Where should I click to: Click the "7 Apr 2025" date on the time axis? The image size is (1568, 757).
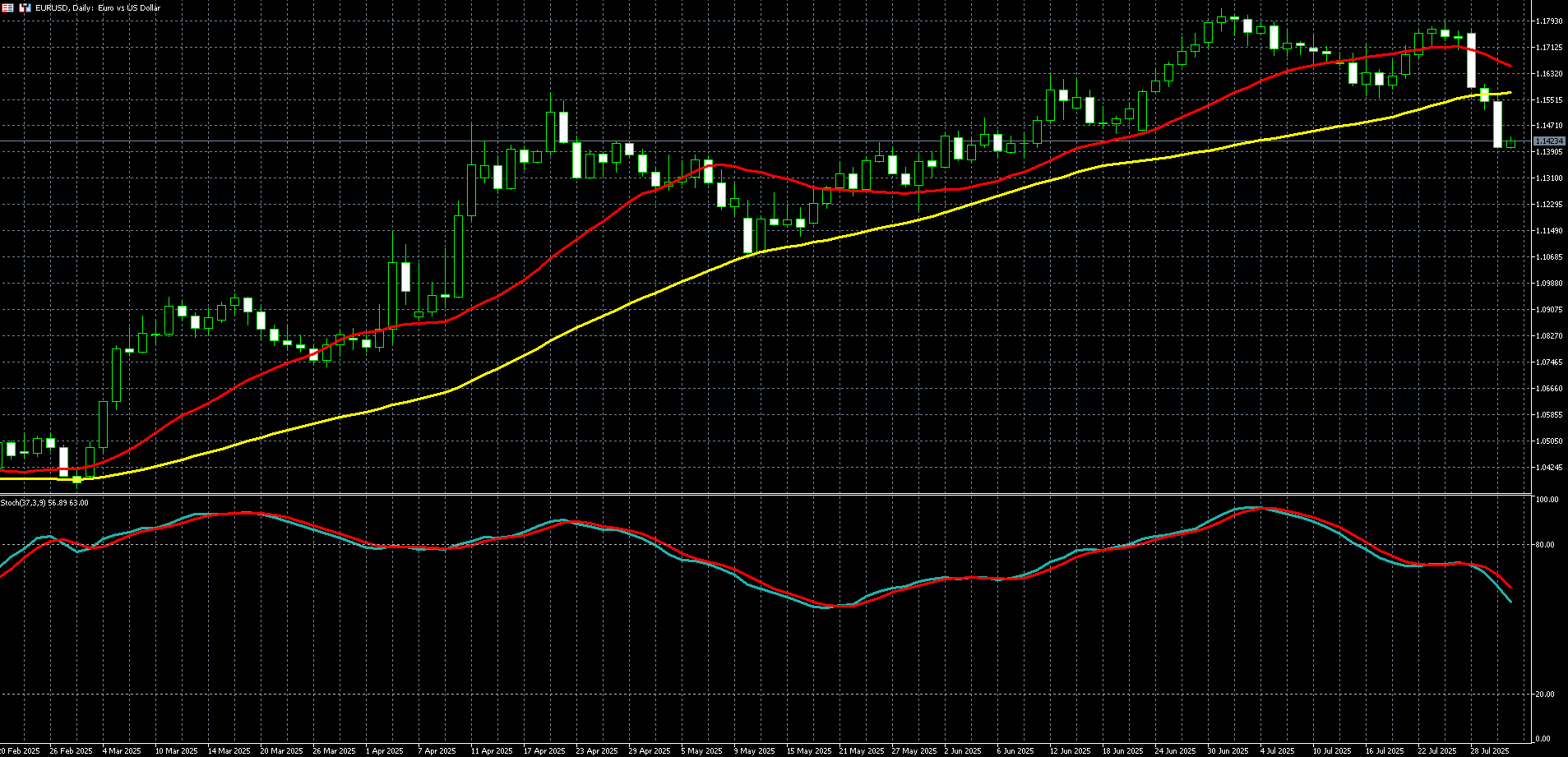coord(437,751)
